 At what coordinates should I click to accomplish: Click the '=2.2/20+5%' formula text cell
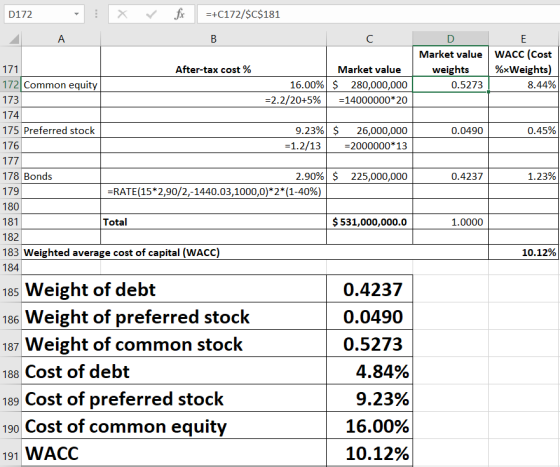(x=213, y=100)
